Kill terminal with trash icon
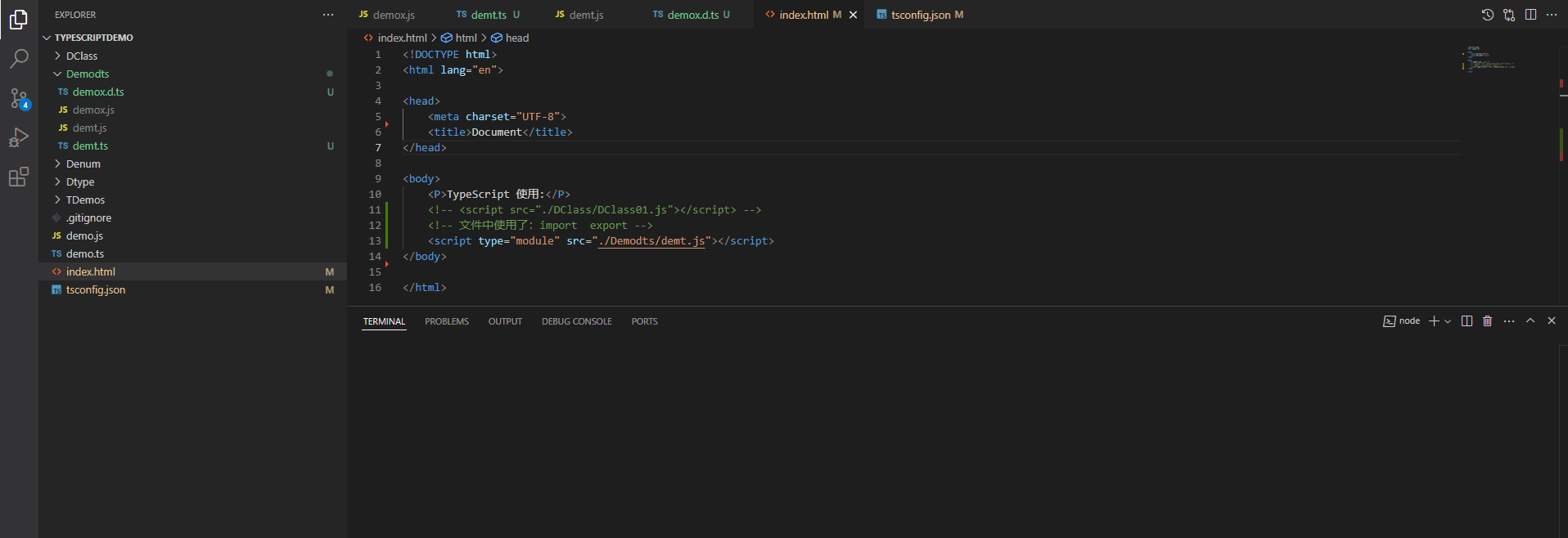The width and height of the screenshot is (1568, 538). click(x=1488, y=321)
